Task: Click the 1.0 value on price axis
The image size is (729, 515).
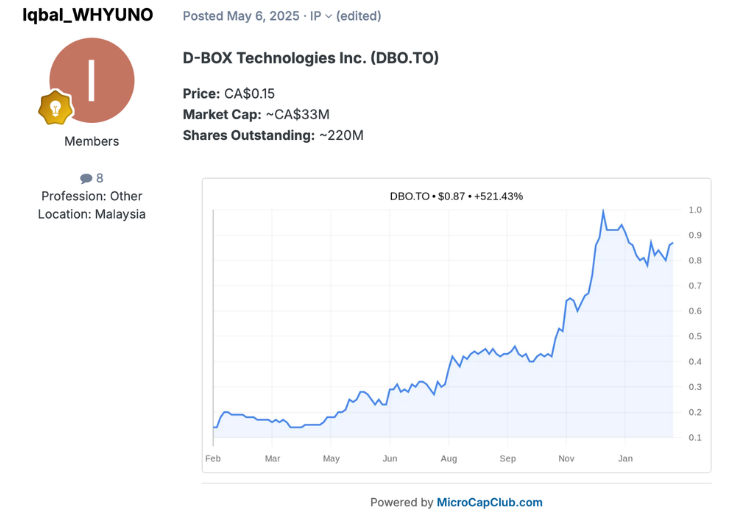Action: (695, 210)
